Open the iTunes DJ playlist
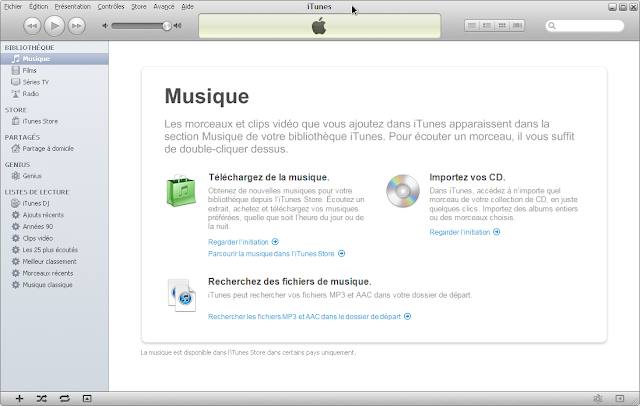This screenshot has height=406, width=640. [54, 203]
